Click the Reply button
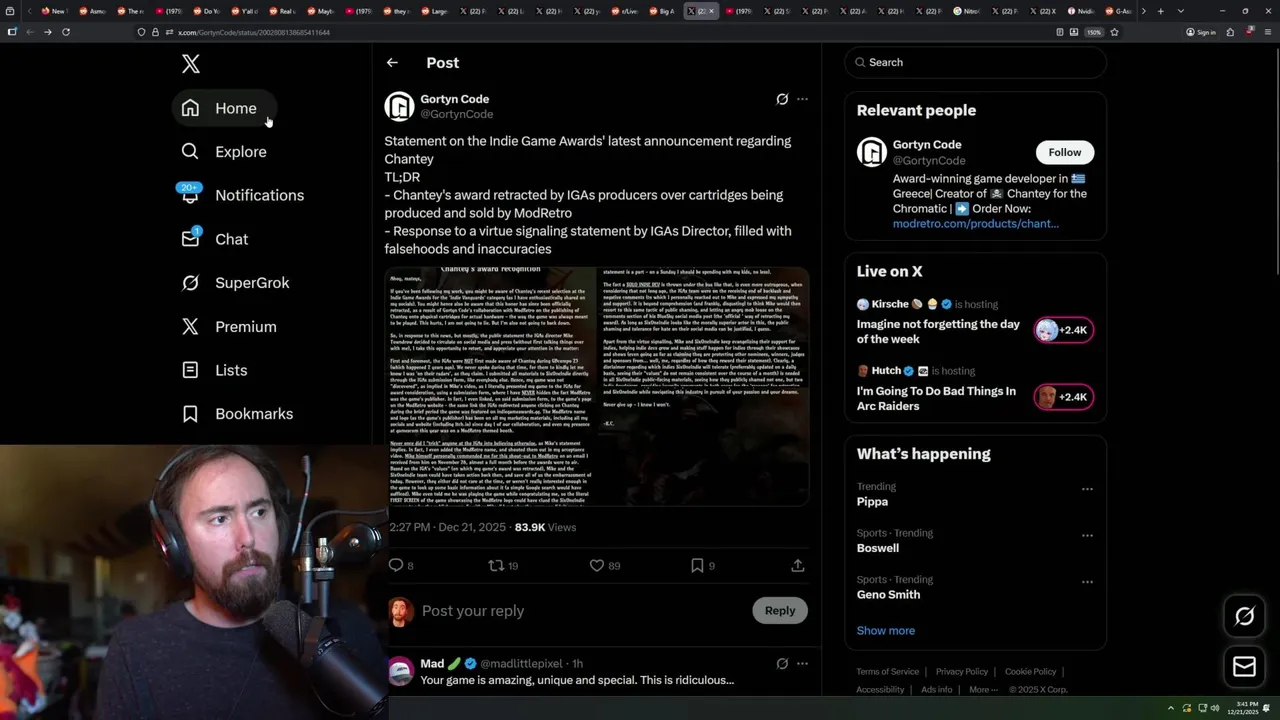This screenshot has width=1280, height=720. click(780, 611)
